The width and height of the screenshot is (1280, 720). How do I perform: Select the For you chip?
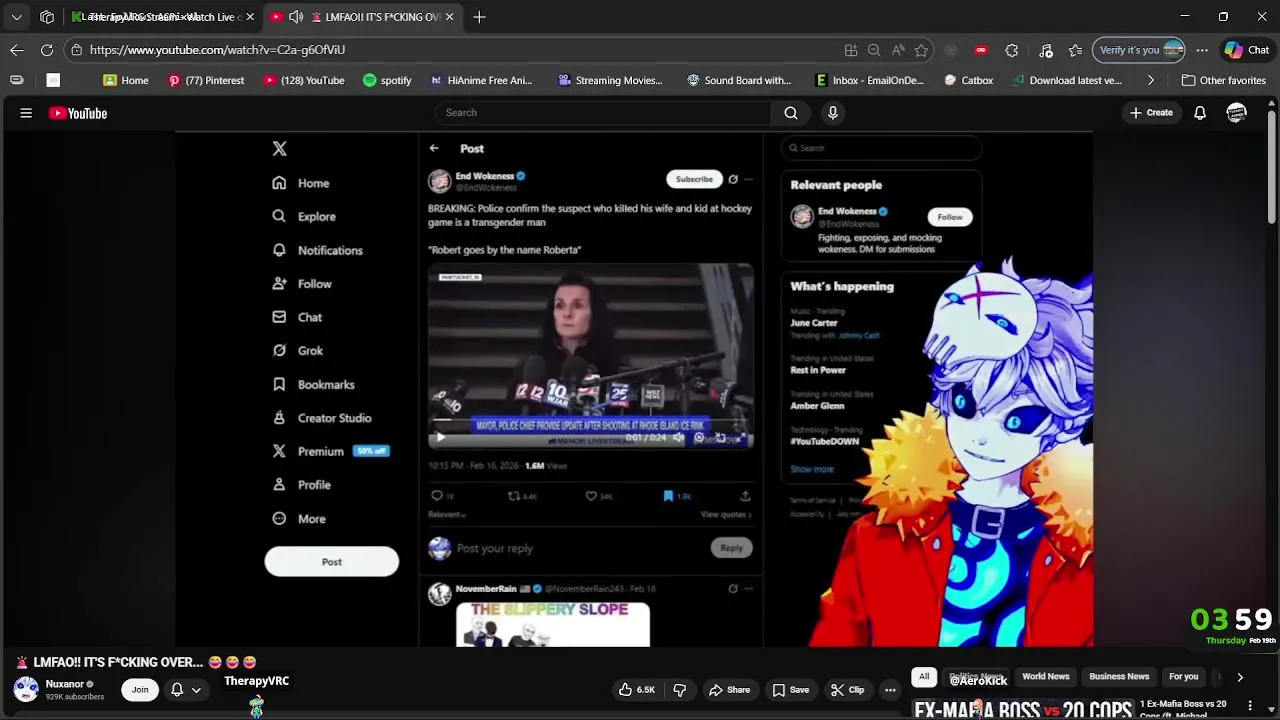(1184, 677)
